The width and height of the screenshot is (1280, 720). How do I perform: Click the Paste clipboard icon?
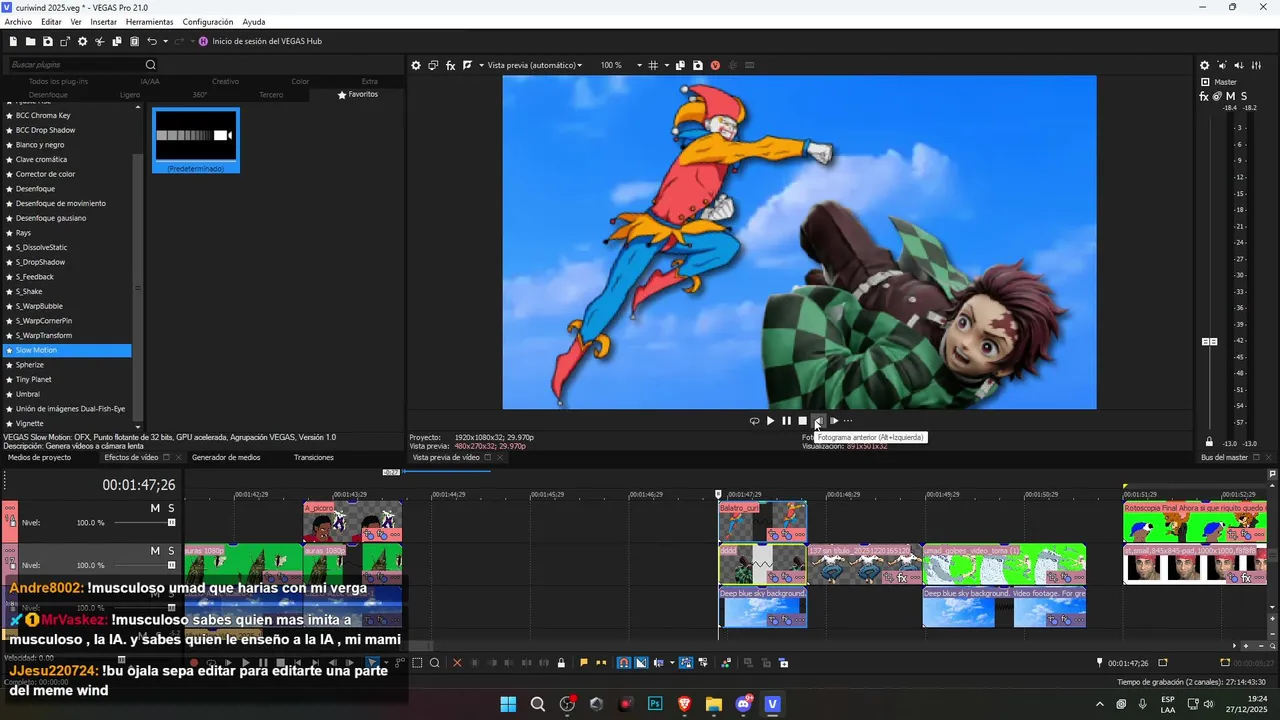click(x=134, y=41)
